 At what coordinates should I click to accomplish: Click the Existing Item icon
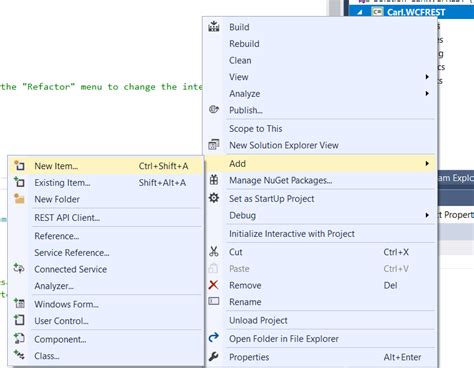[x=19, y=182]
